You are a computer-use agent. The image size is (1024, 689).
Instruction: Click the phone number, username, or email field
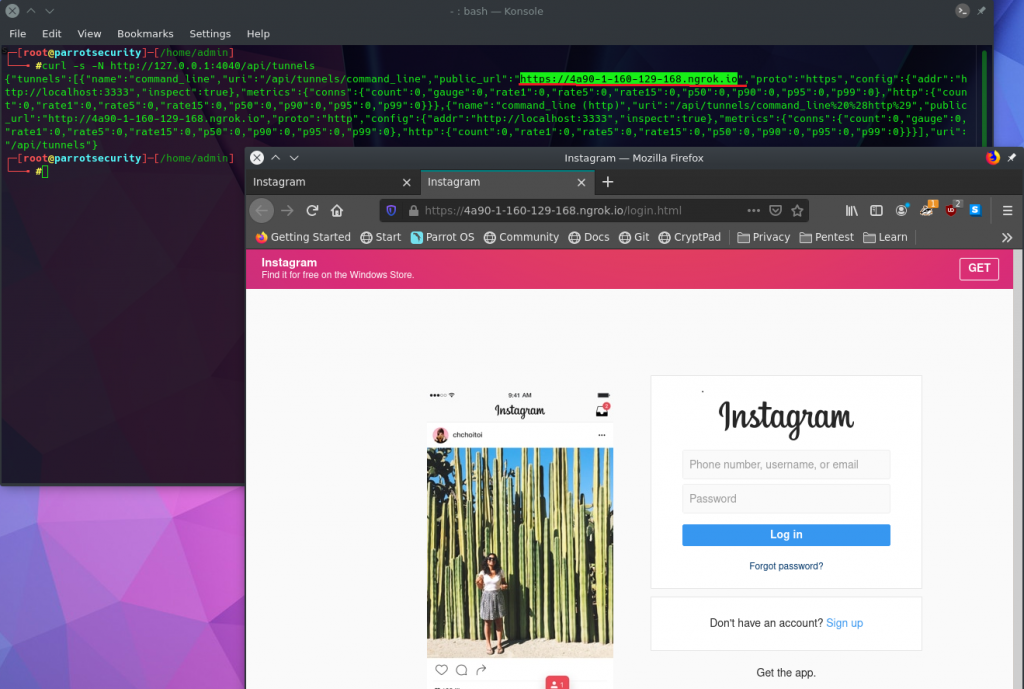[x=786, y=464]
